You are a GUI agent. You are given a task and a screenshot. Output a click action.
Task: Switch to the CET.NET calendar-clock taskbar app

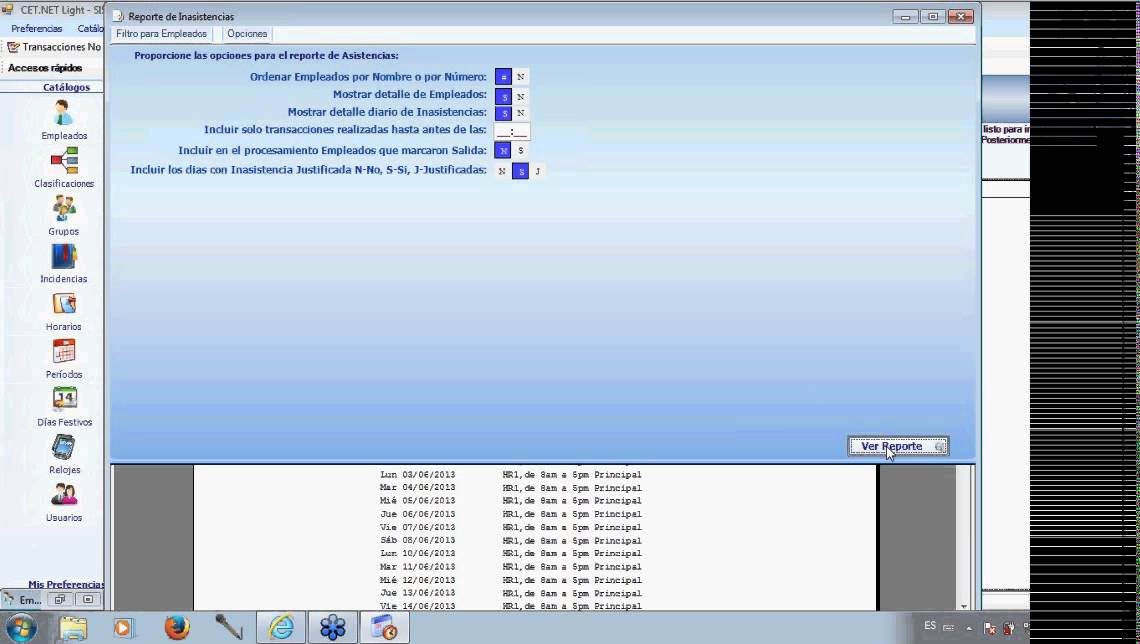(x=385, y=627)
